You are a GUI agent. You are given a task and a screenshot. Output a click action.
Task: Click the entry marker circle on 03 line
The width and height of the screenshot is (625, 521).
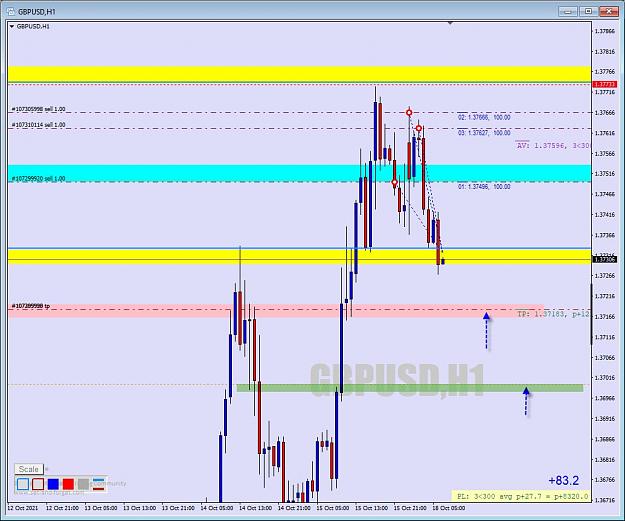[x=419, y=128]
